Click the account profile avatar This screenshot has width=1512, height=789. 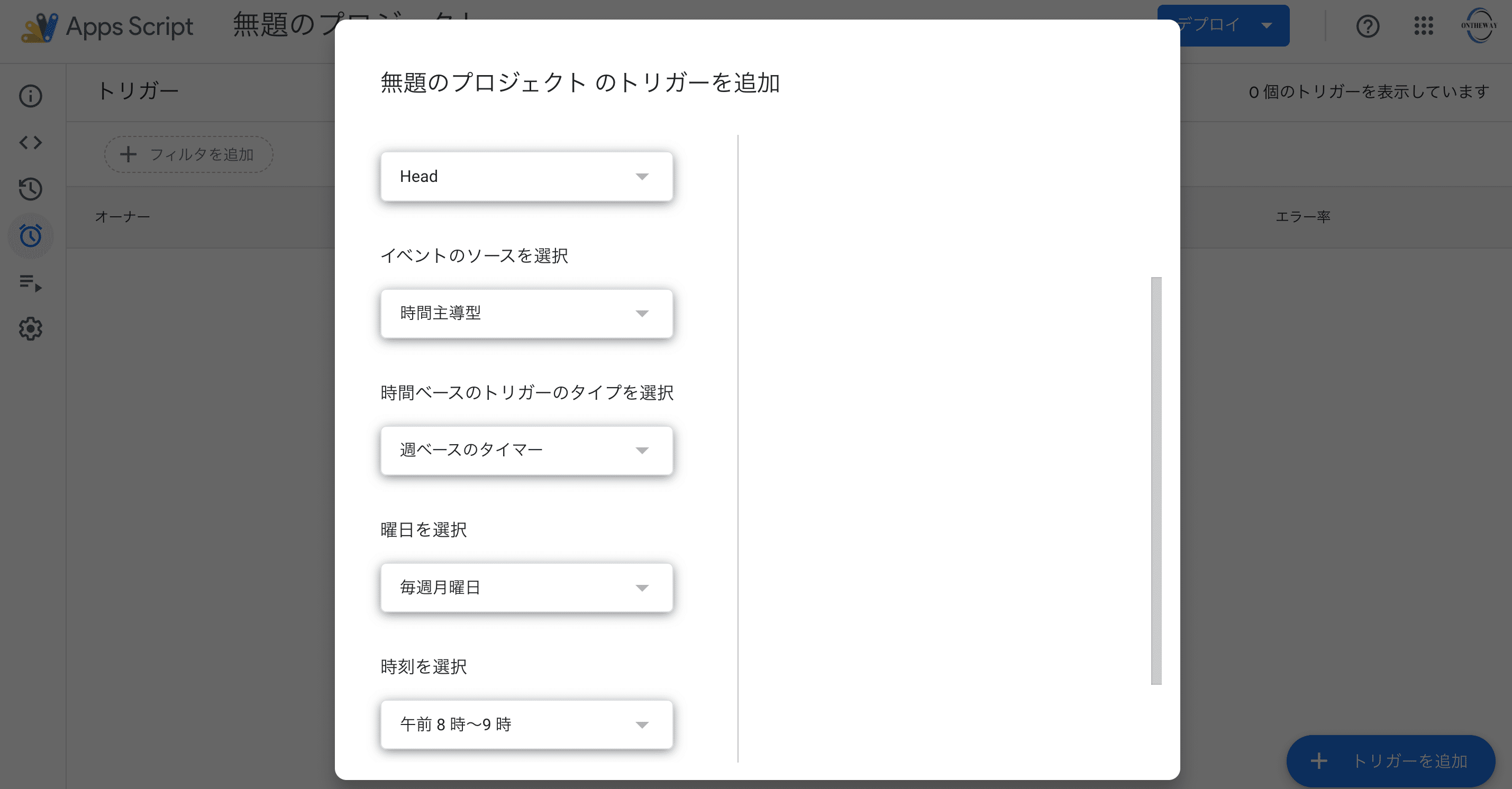[1479, 26]
